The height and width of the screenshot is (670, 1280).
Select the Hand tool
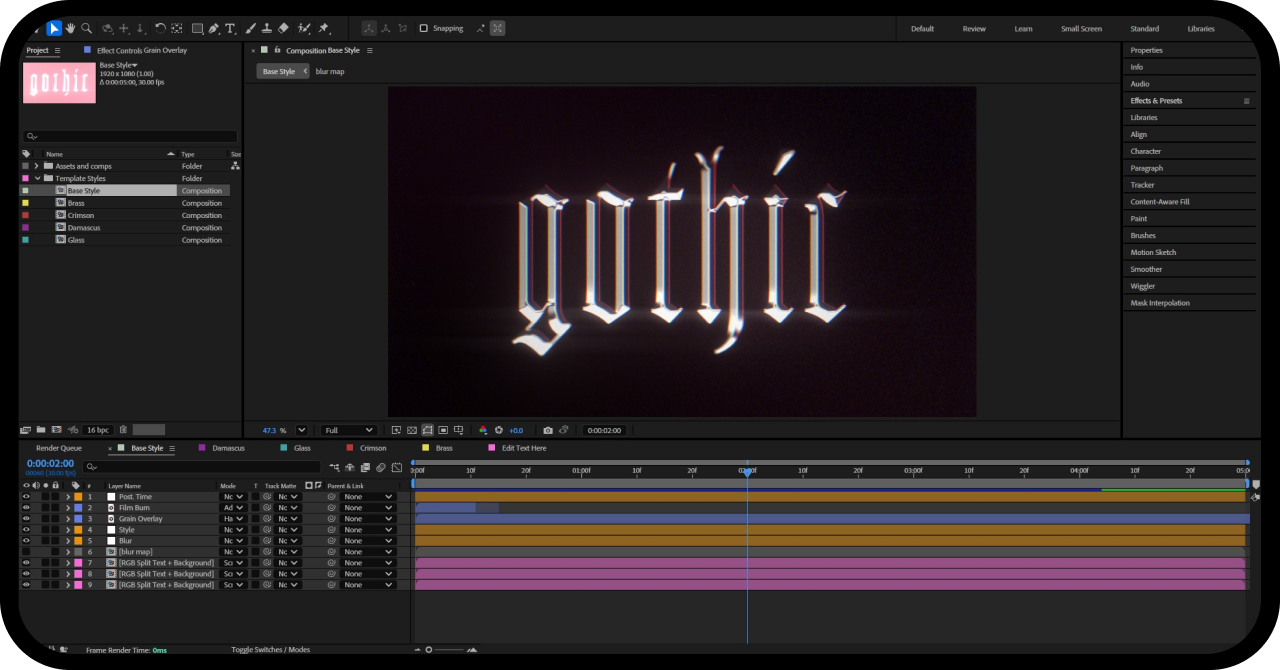click(71, 28)
